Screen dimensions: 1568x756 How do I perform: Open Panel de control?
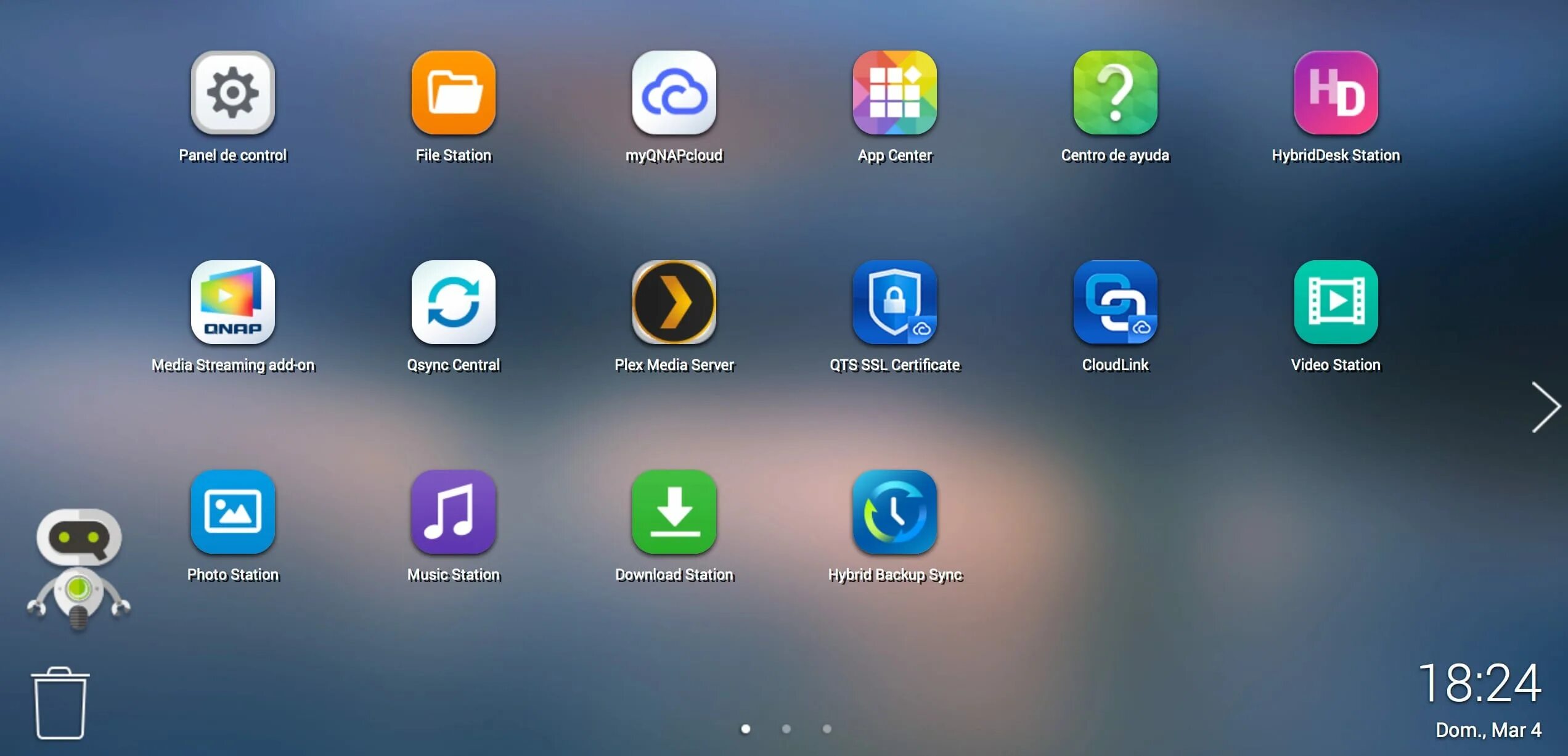[x=232, y=92]
